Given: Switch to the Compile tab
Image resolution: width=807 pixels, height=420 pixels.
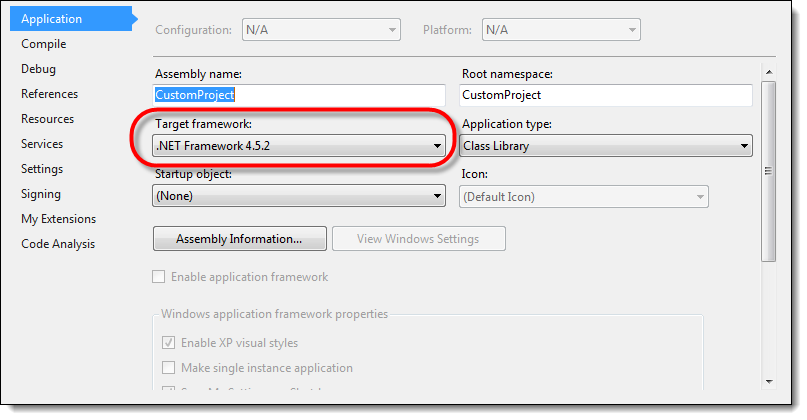Looking at the screenshot, I should (44, 44).
